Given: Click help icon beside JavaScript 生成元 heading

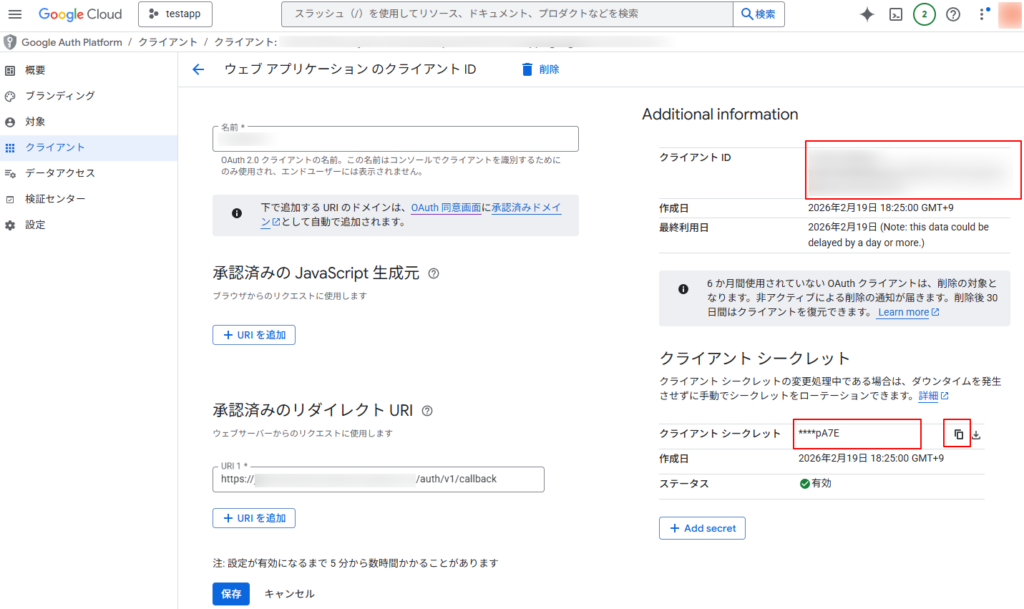Looking at the screenshot, I should (x=434, y=273).
